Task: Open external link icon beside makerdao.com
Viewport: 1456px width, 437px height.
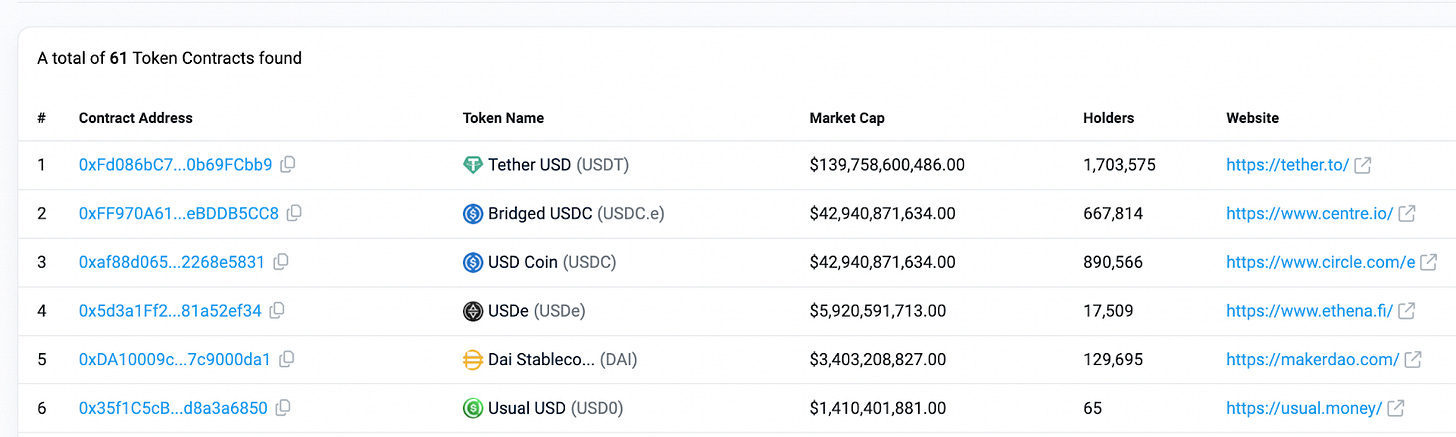Action: point(1413,359)
